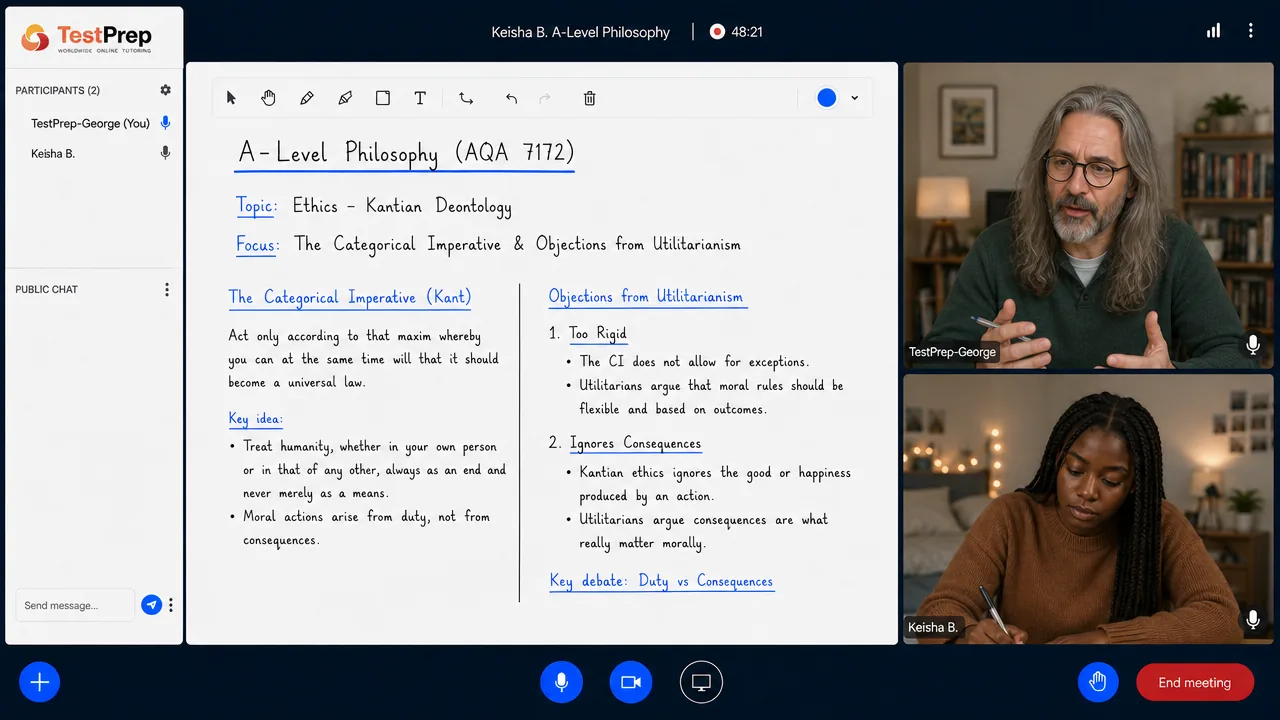Mute TestPrep-George in the participants list
Screen dimensions: 1280x720
pos(166,123)
